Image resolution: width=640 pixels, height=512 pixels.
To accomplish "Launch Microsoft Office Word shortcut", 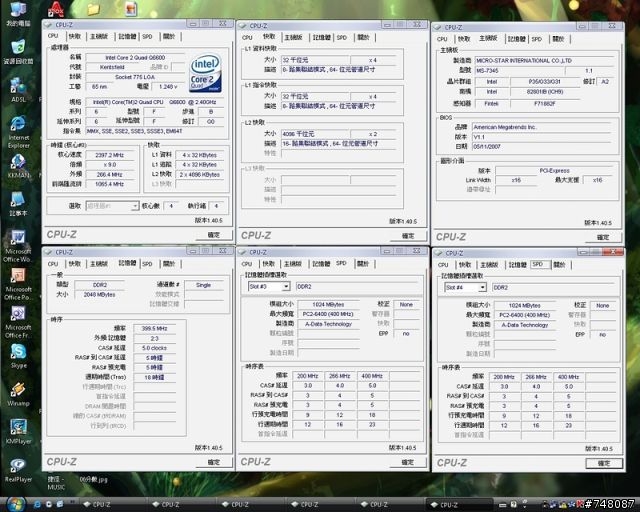I will pos(17,246).
